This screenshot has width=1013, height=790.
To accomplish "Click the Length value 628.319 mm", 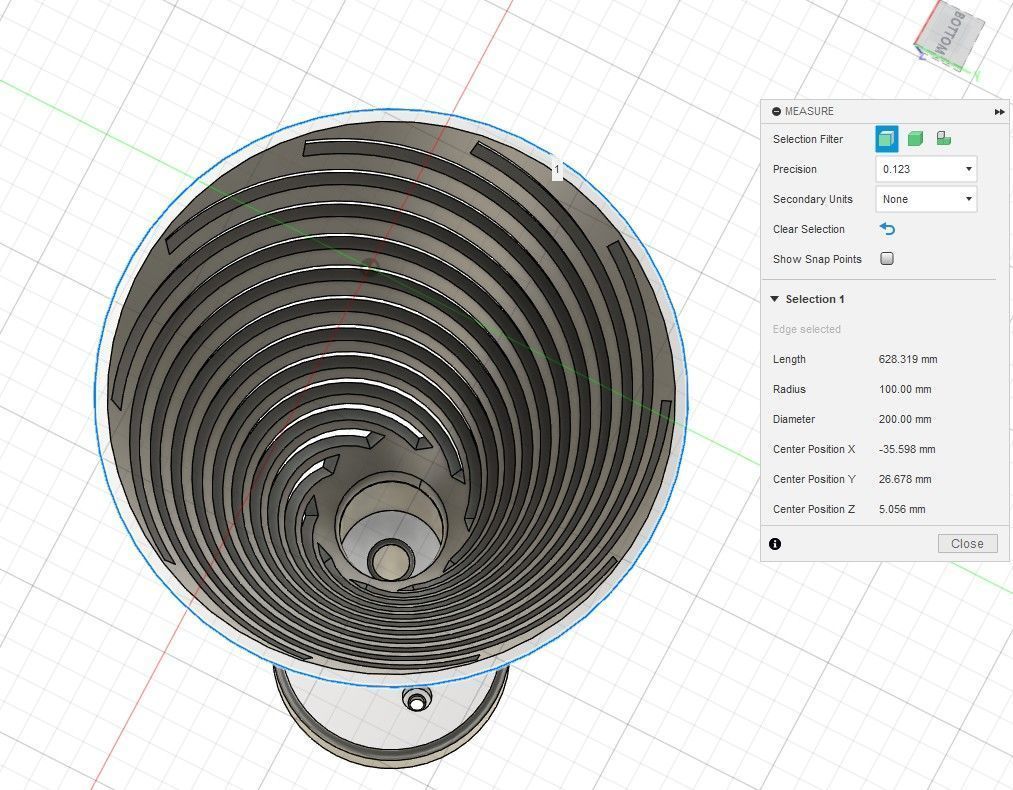I will tap(908, 359).
